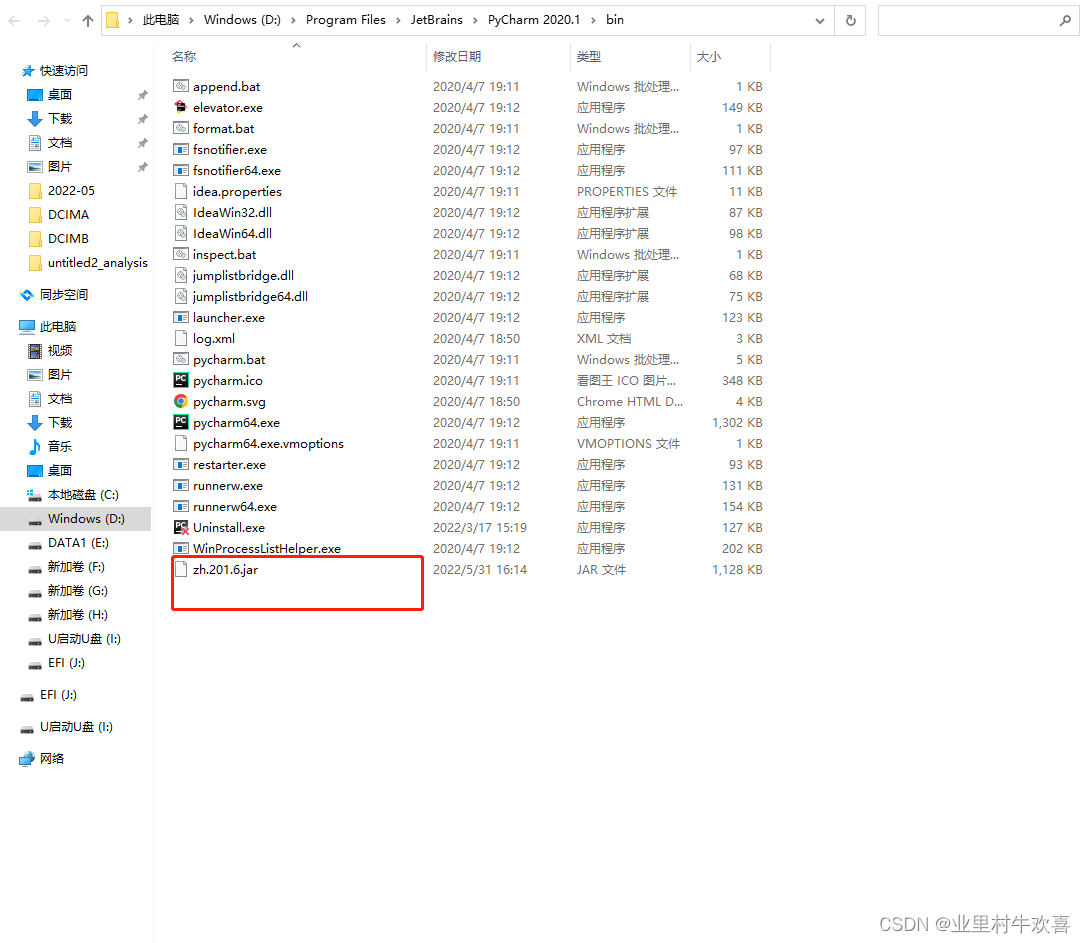1086x943 pixels.
Task: Select the idea.properties file name
Action: tap(238, 192)
